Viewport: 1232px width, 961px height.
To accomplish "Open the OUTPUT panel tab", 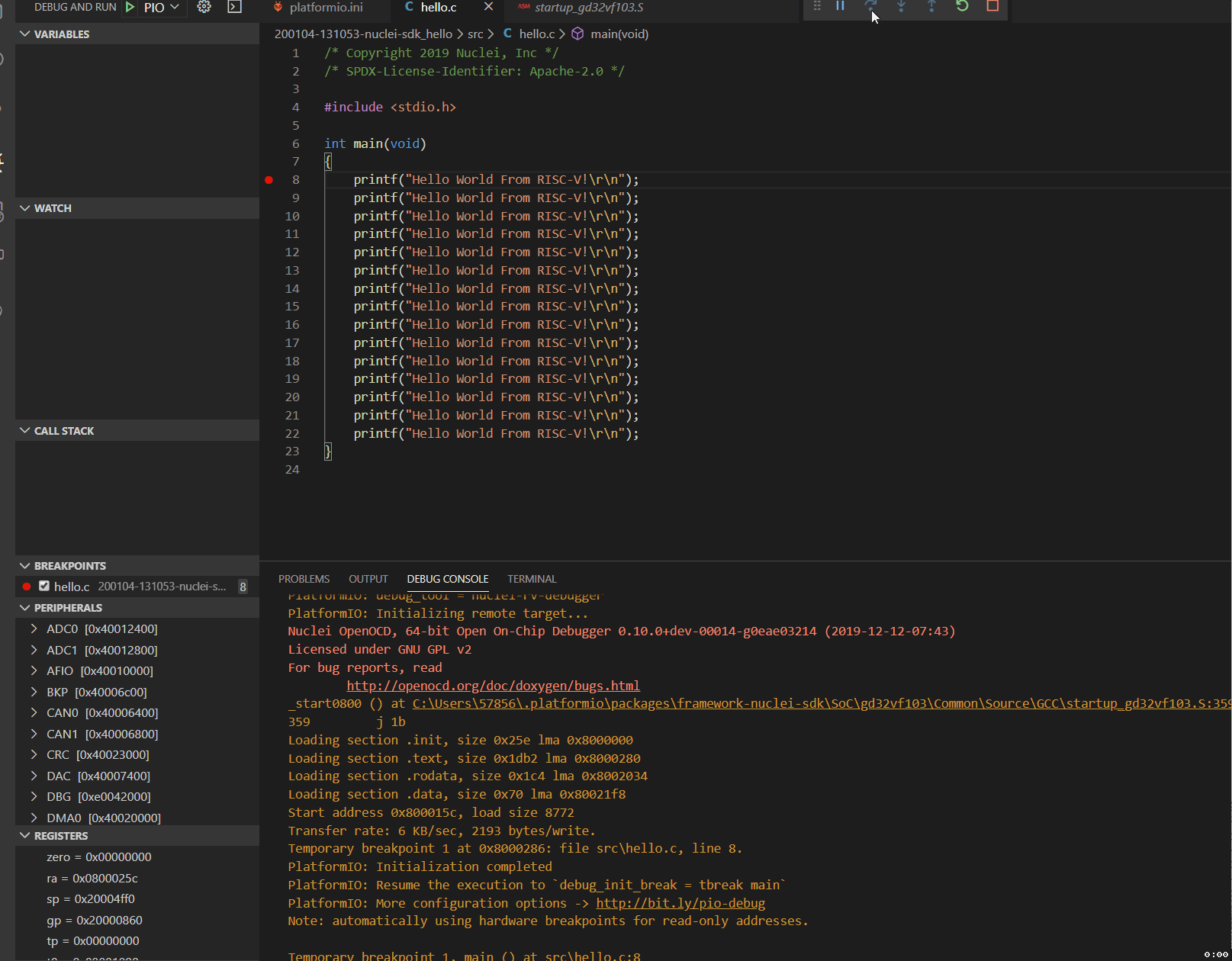I will click(368, 579).
